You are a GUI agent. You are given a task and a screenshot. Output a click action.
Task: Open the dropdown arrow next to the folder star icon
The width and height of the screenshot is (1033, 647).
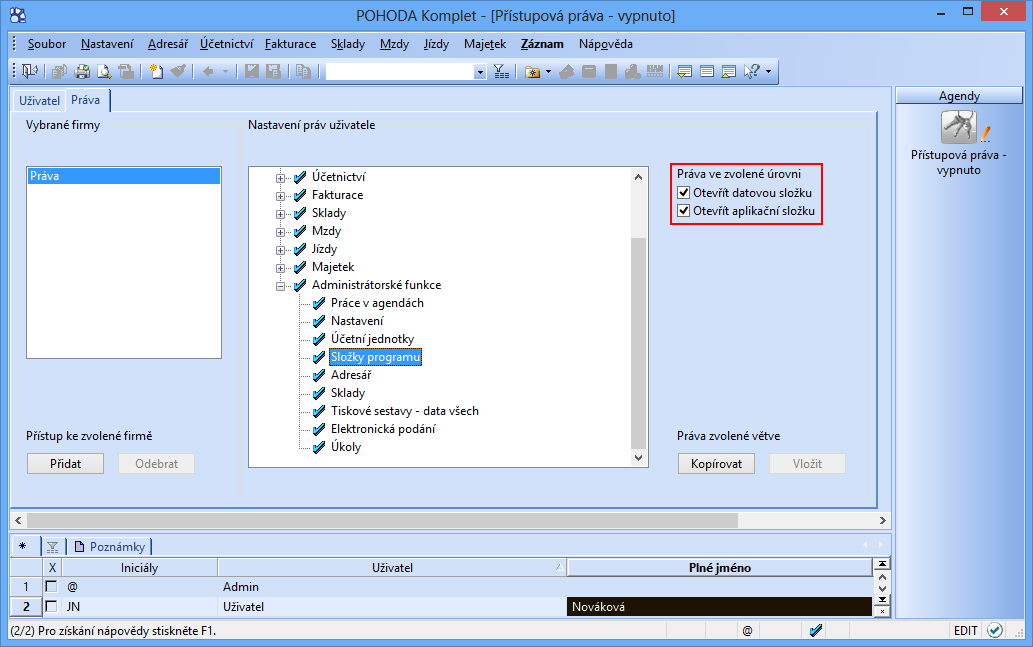point(548,72)
